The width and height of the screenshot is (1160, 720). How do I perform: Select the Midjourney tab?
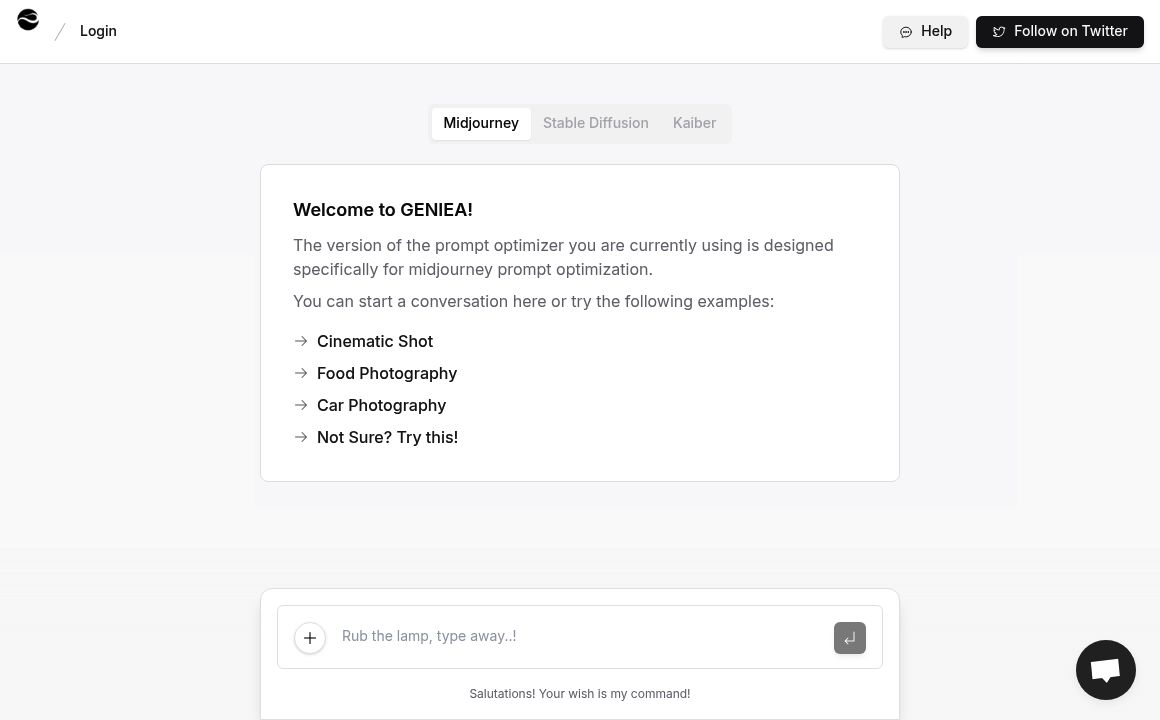(481, 123)
